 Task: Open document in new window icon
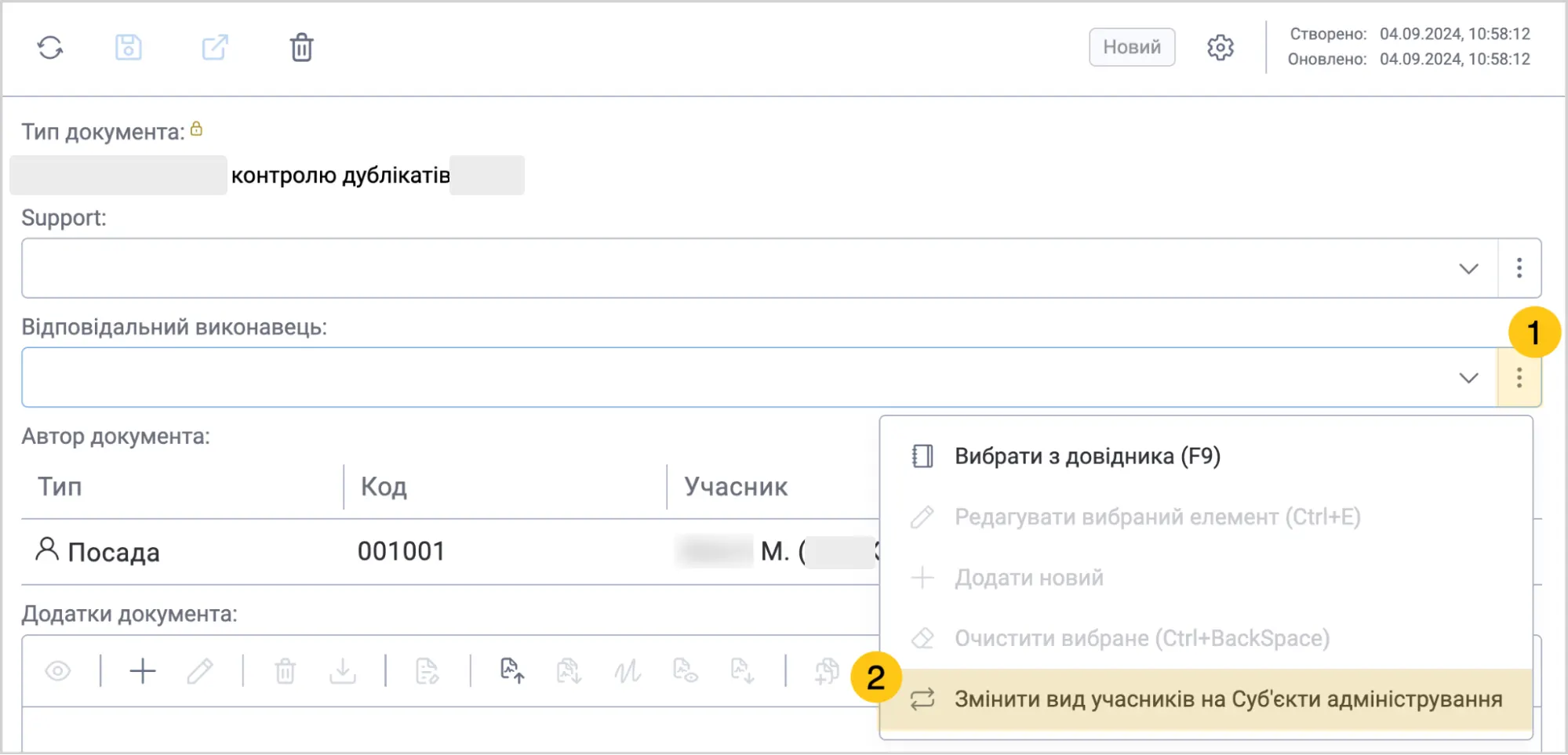tap(215, 48)
